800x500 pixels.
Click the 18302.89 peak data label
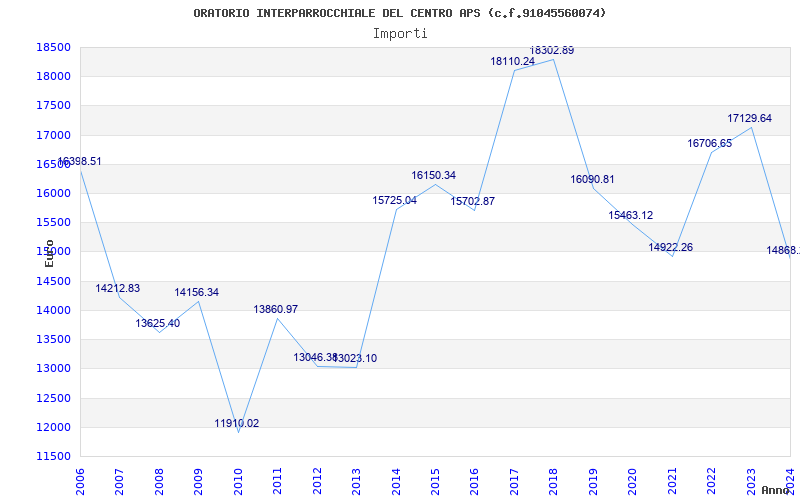click(552, 51)
